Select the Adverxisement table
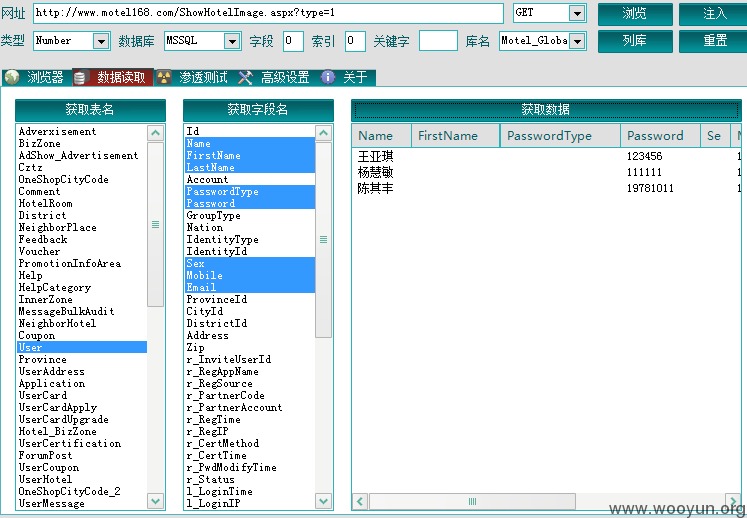 (x=81, y=132)
